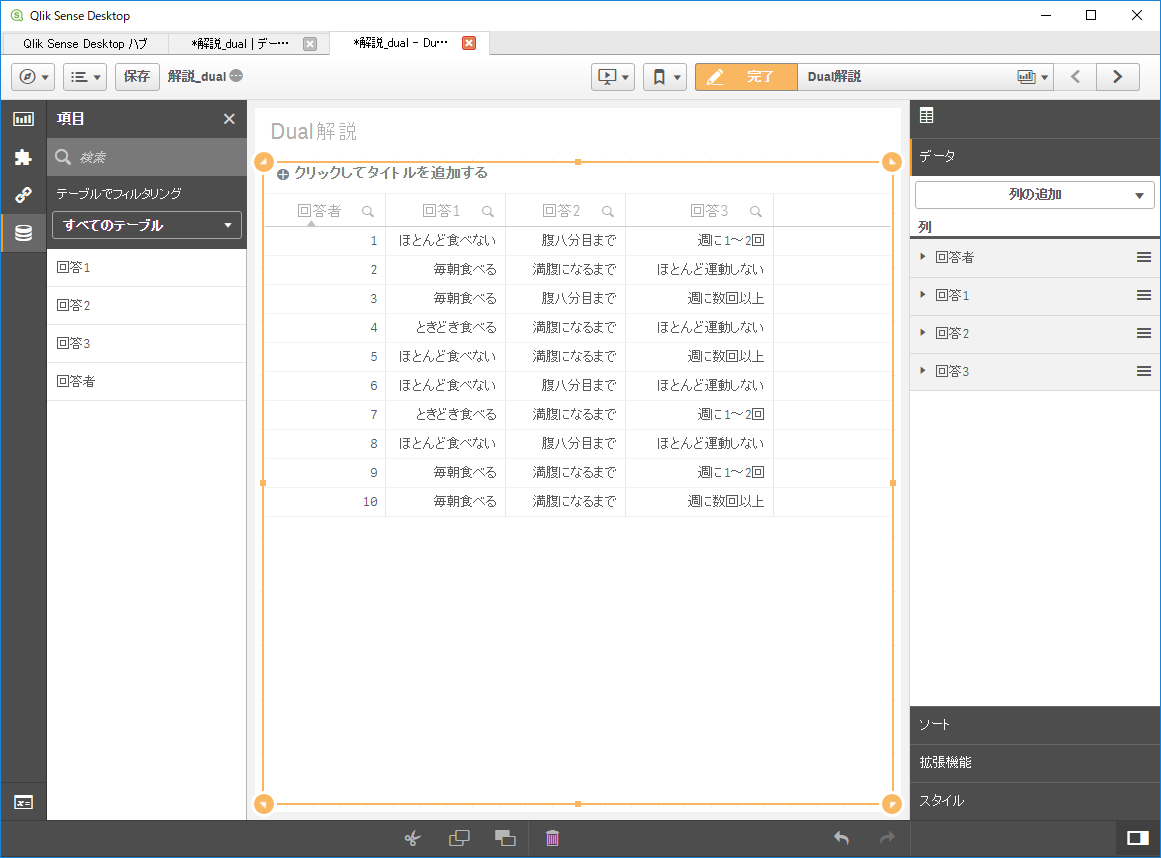Viewport: 1161px width, 858px height.
Task: Open the すべてのテーブル table filter dropdown
Action: click(147, 225)
